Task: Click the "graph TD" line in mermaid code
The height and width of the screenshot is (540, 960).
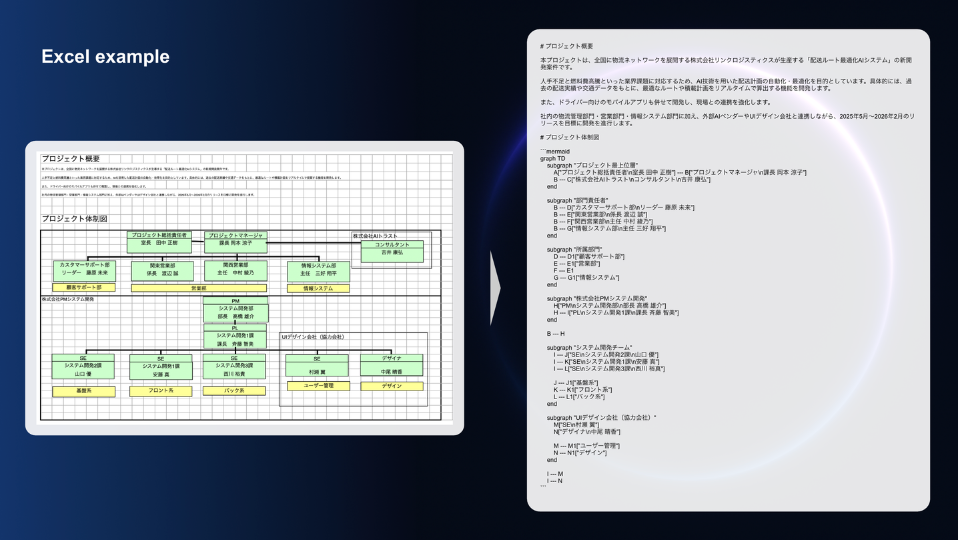Action: pos(553,158)
